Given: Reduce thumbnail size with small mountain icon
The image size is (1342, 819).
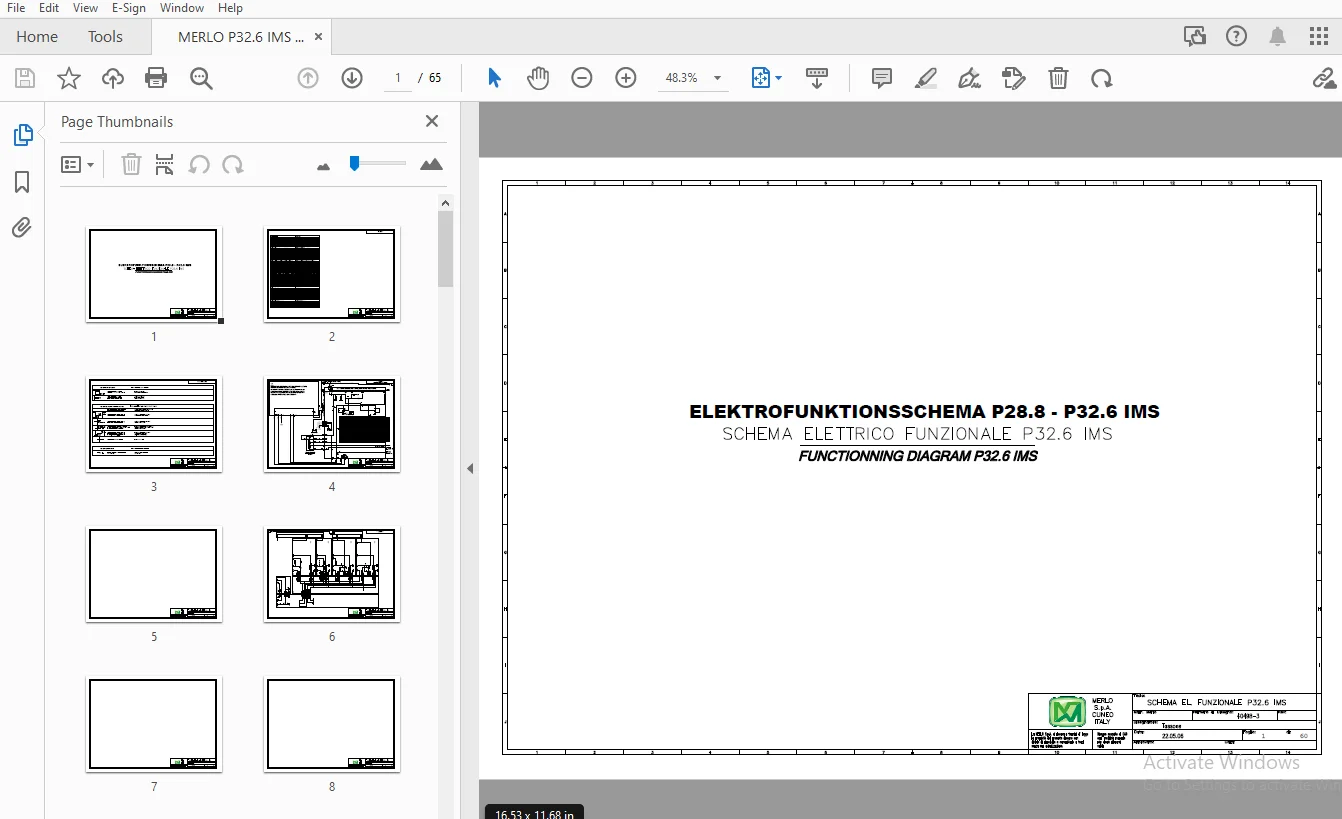Looking at the screenshot, I should (x=323, y=166).
